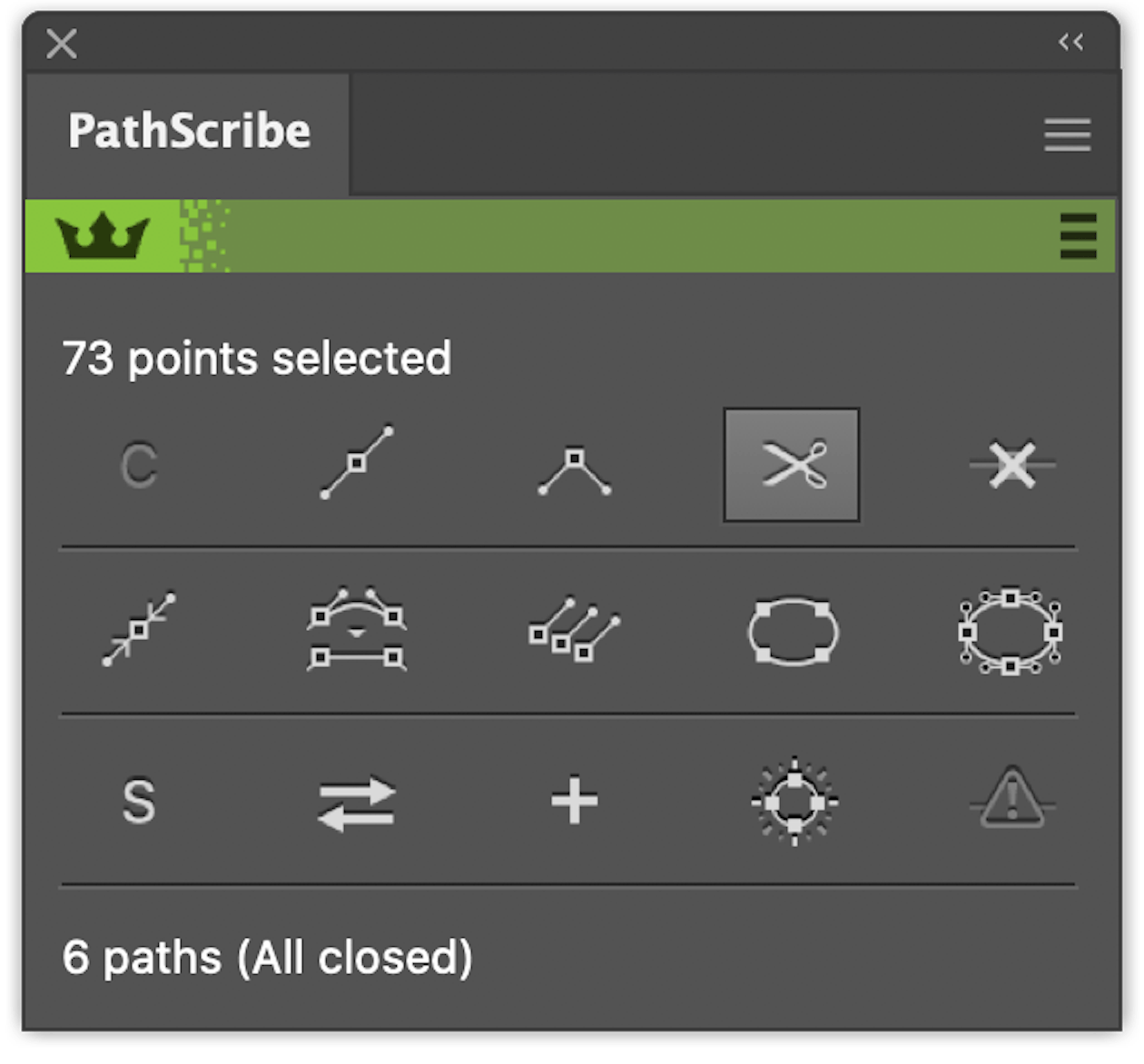
Task: Click the retract handles icon
Action: tap(139, 629)
